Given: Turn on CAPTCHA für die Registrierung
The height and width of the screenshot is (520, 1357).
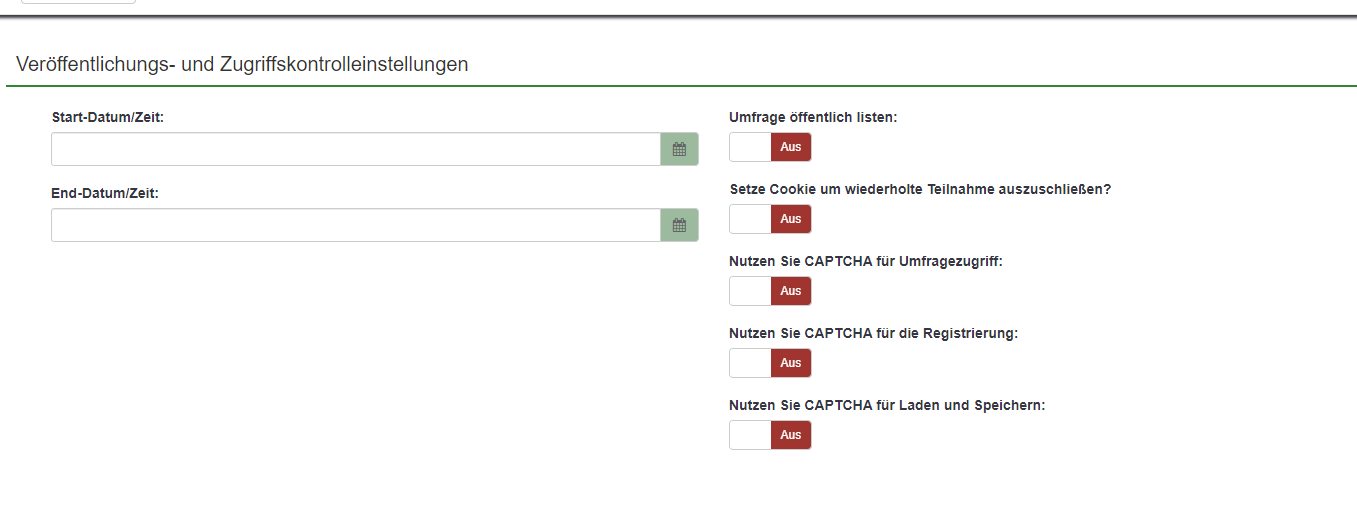Looking at the screenshot, I should click(x=770, y=363).
